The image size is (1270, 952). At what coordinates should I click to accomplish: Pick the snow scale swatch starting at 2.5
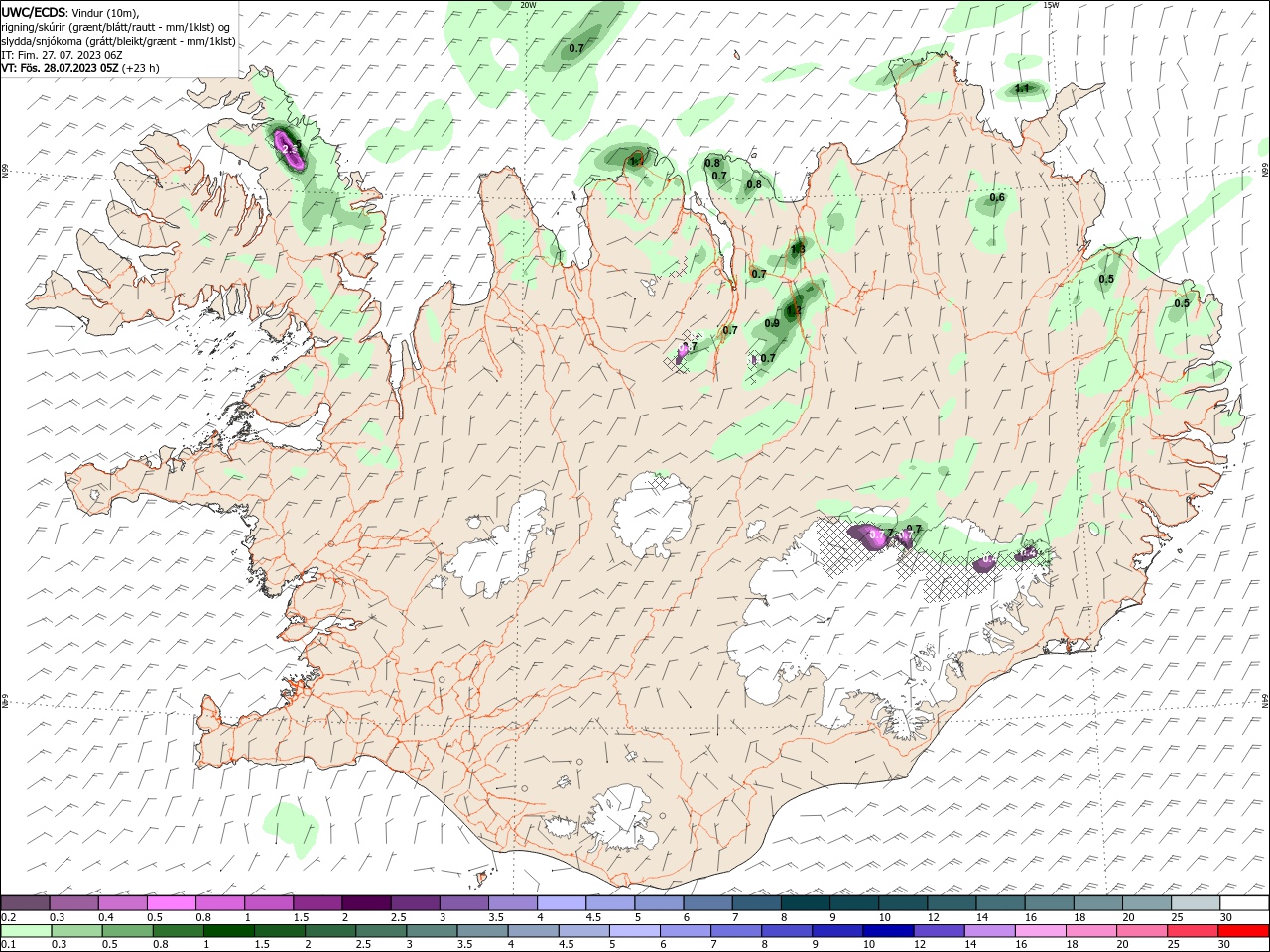[415, 903]
